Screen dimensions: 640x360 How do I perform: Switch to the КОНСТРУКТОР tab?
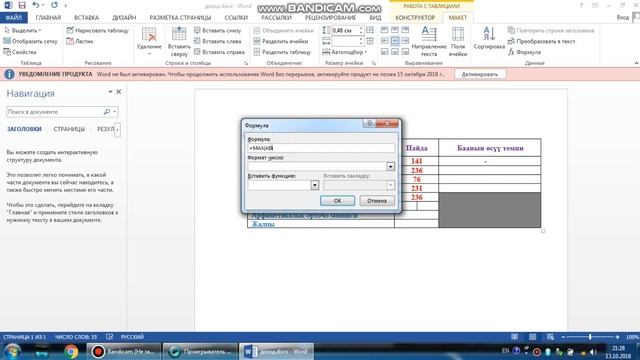coord(415,18)
